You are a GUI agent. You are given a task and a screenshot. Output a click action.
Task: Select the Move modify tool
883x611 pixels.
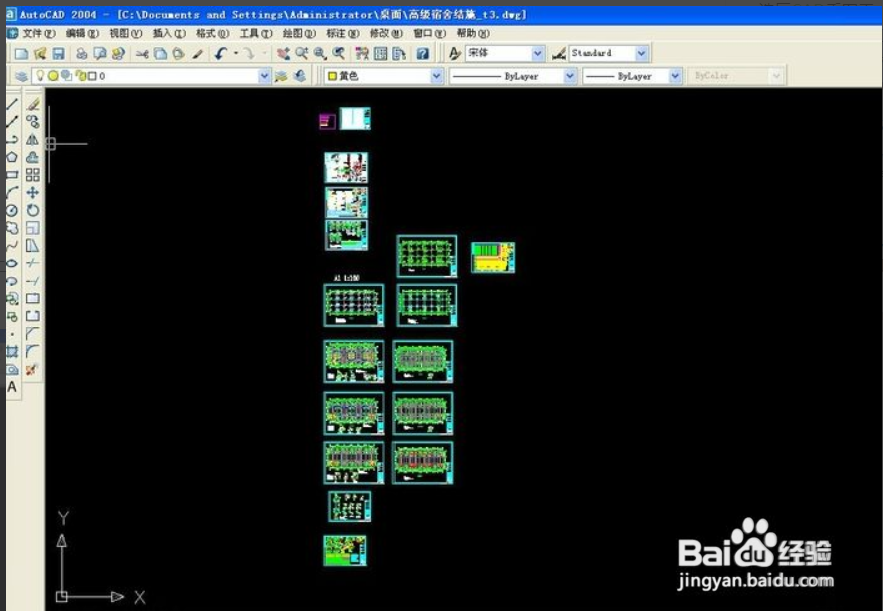(33, 193)
